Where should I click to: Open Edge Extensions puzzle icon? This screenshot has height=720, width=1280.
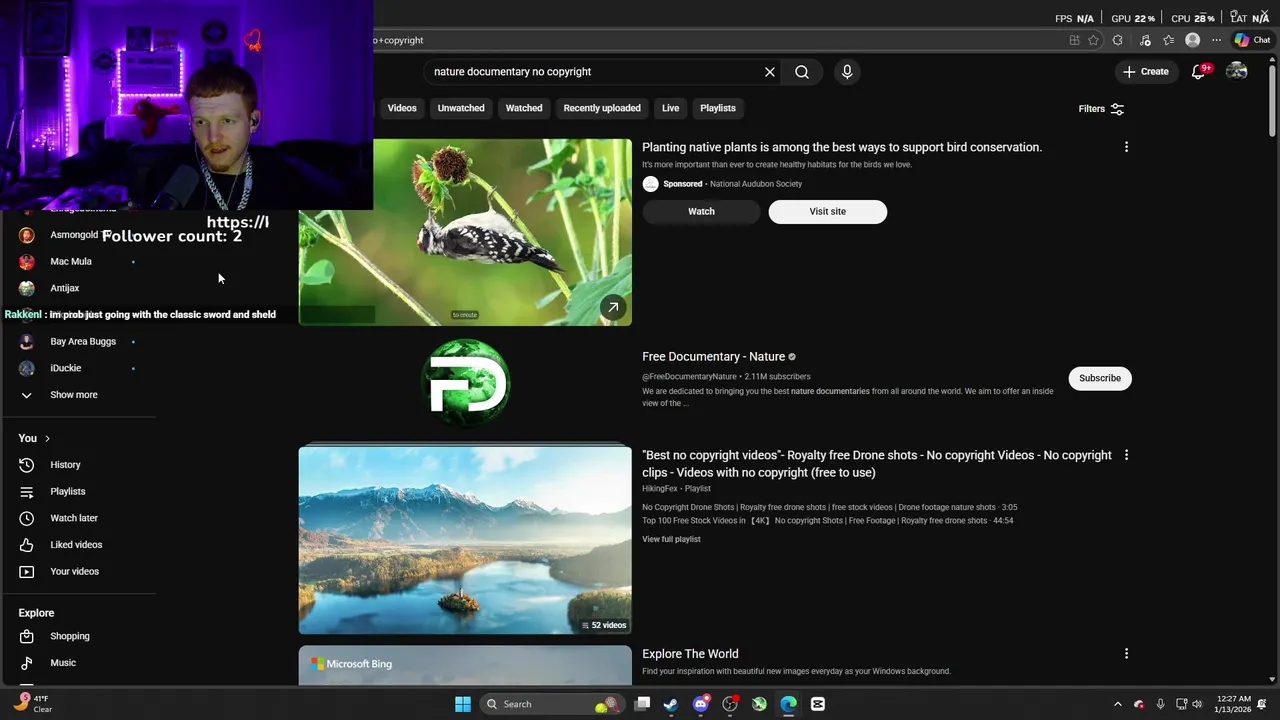coord(1118,40)
